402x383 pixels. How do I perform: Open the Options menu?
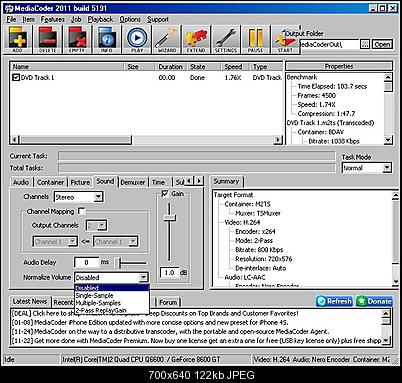130,20
